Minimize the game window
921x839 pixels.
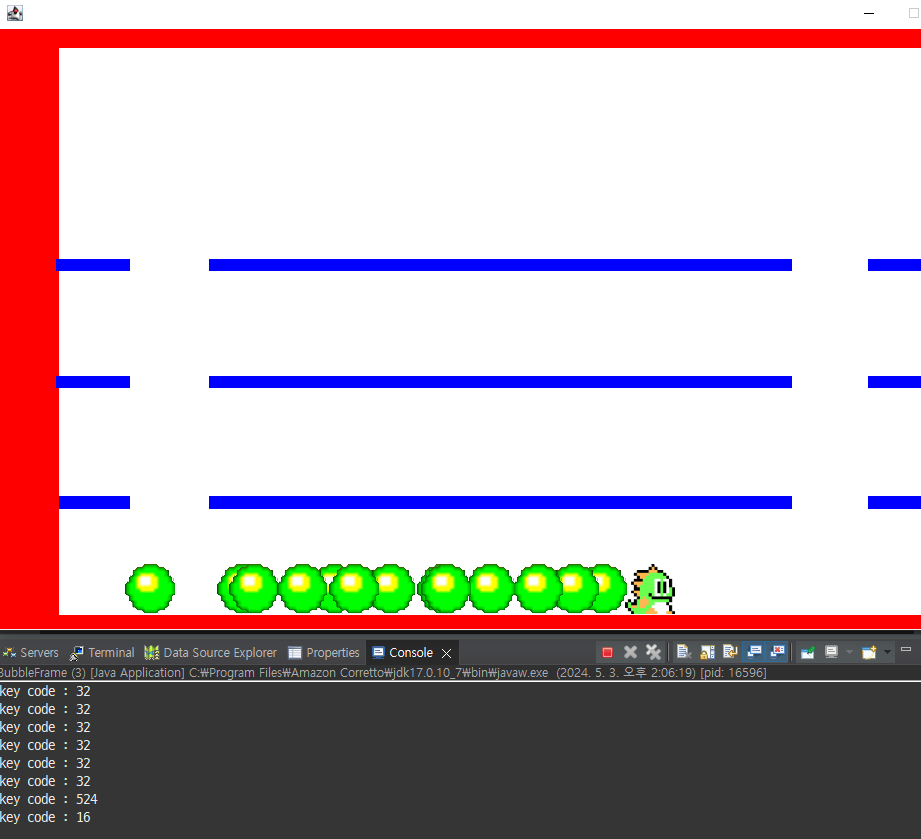coord(869,13)
